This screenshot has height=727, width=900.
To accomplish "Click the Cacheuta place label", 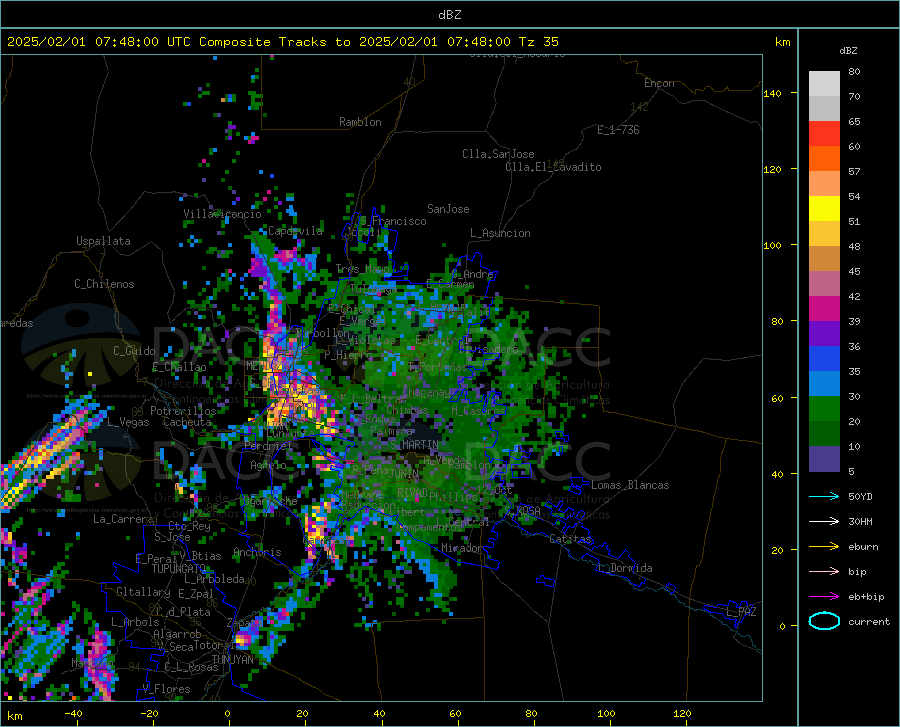I will pos(187,422).
